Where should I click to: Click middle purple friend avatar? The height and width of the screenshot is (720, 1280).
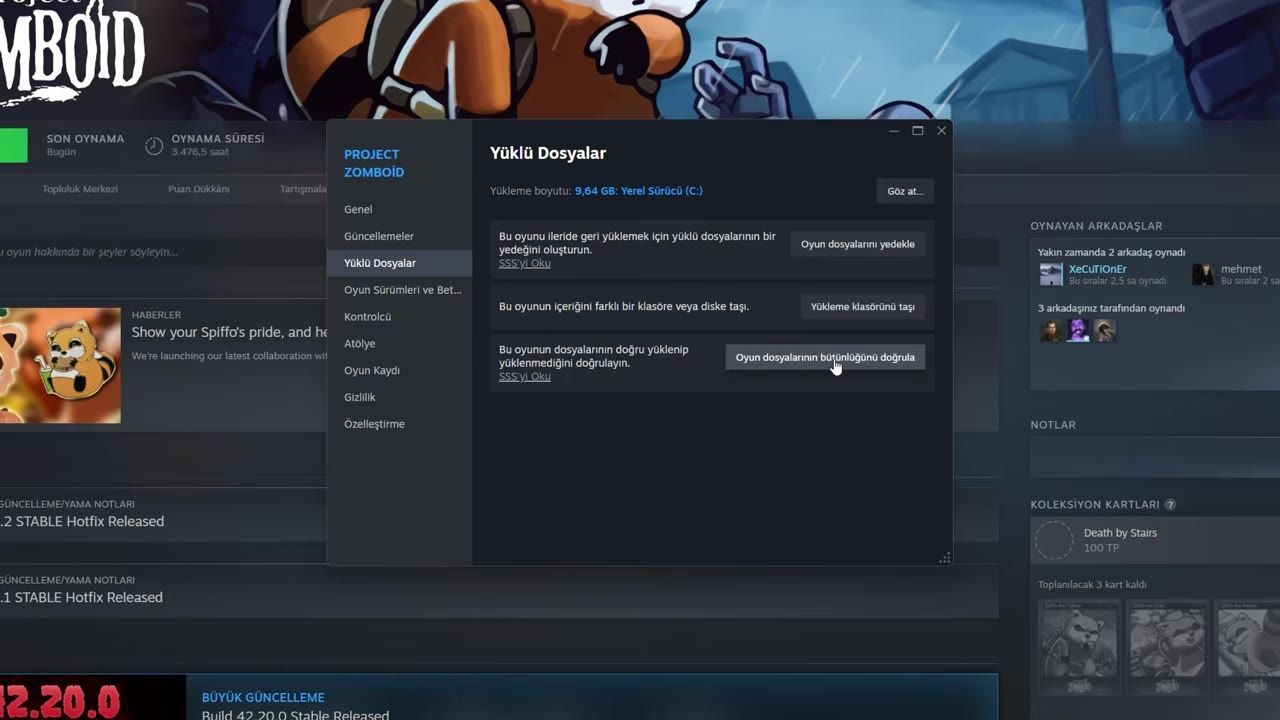[x=1078, y=330]
